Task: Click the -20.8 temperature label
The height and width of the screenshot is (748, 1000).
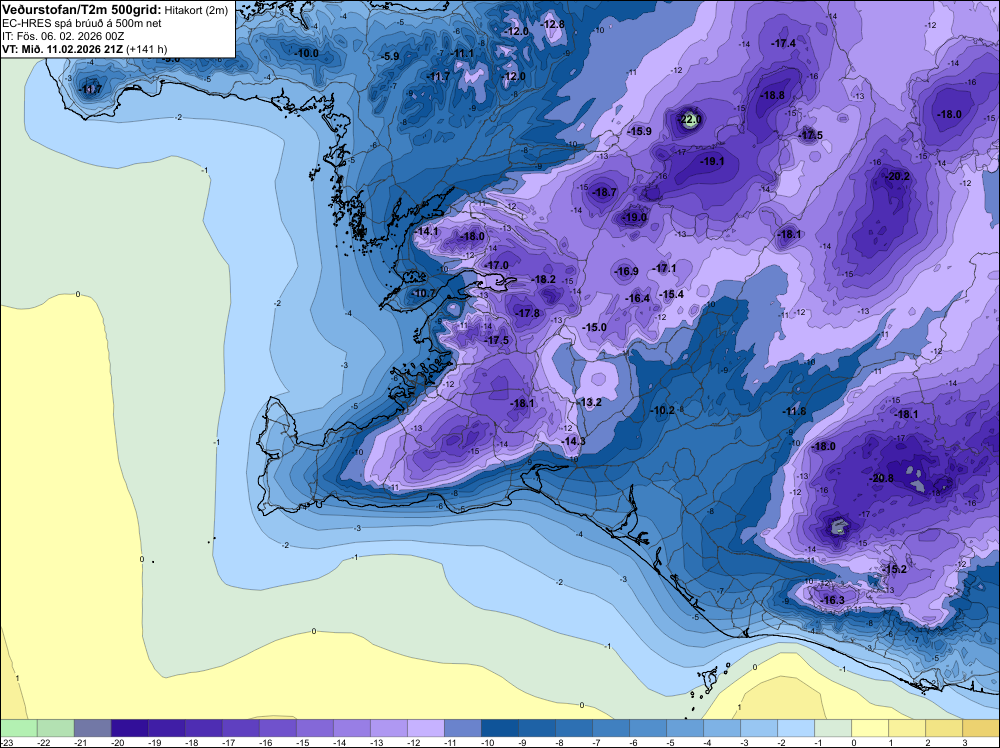Action: [x=881, y=478]
